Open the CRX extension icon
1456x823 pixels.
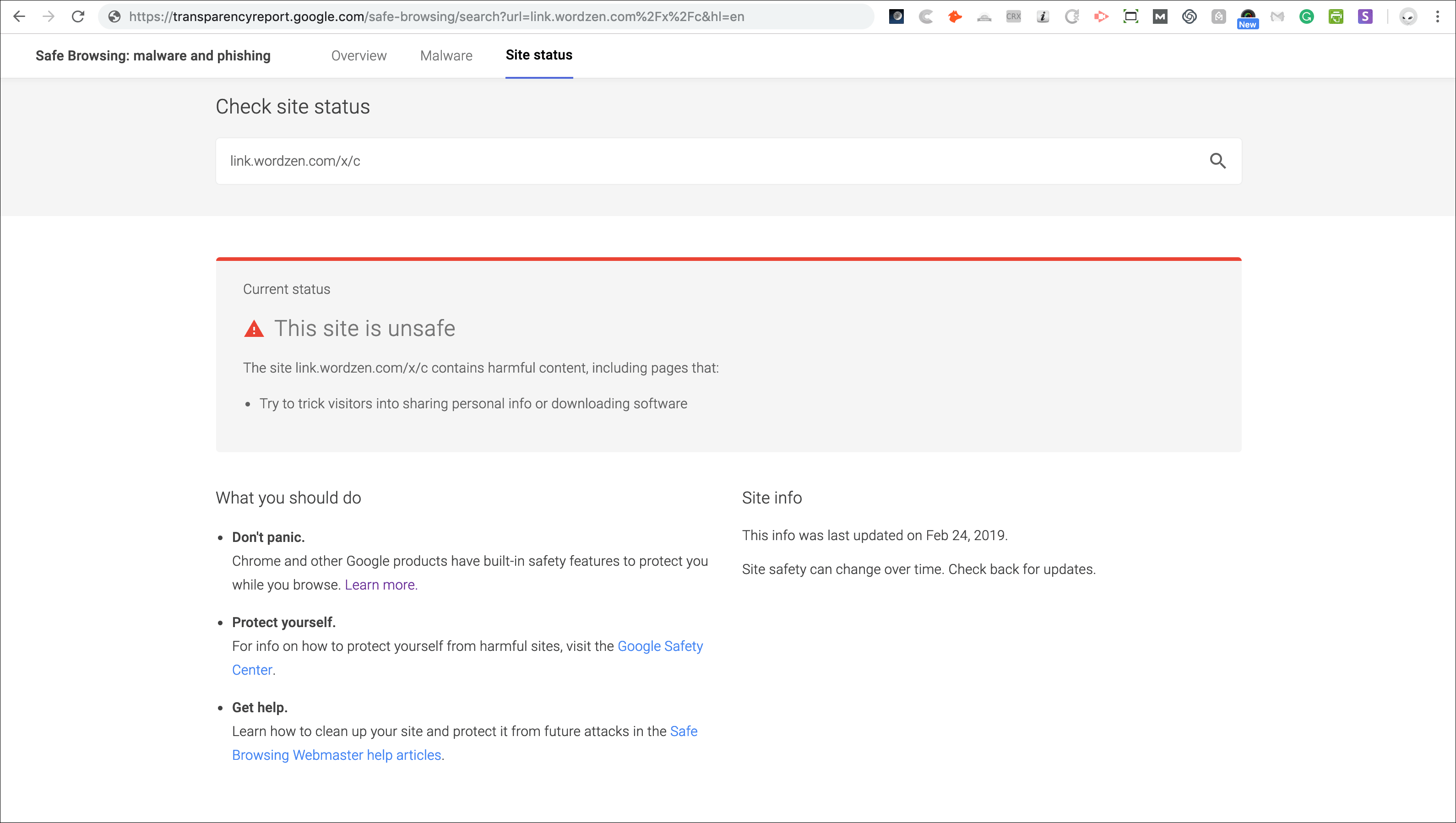[1013, 16]
